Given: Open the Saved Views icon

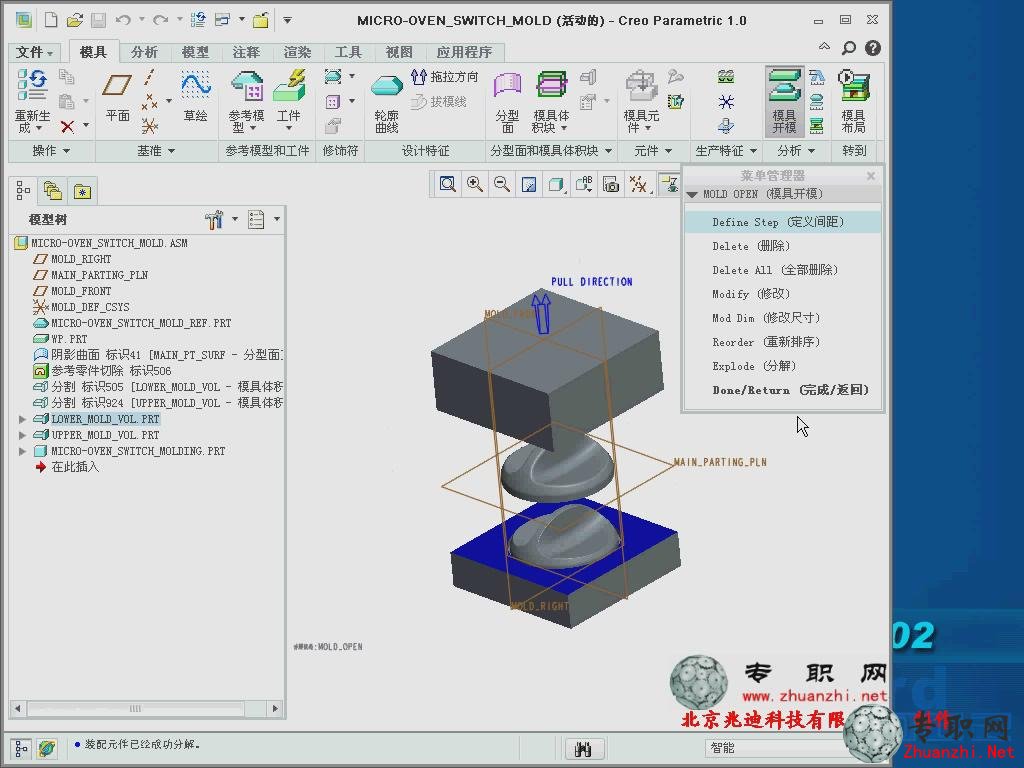Looking at the screenshot, I should (584, 184).
